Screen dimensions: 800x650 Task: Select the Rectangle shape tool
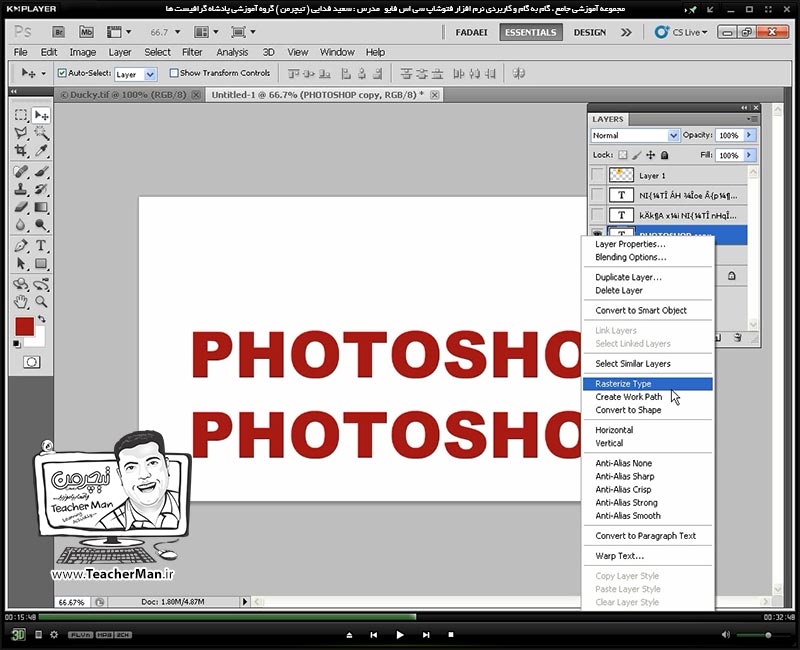(x=41, y=263)
